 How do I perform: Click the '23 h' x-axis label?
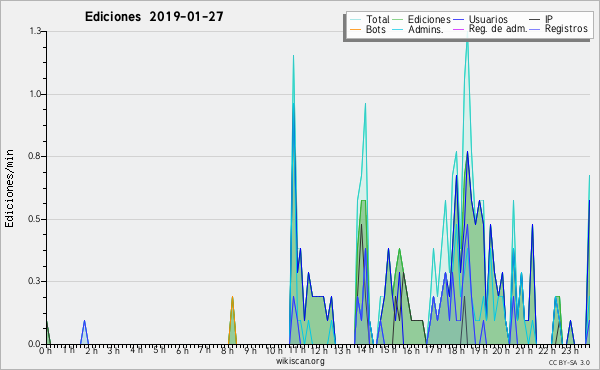coord(570,351)
